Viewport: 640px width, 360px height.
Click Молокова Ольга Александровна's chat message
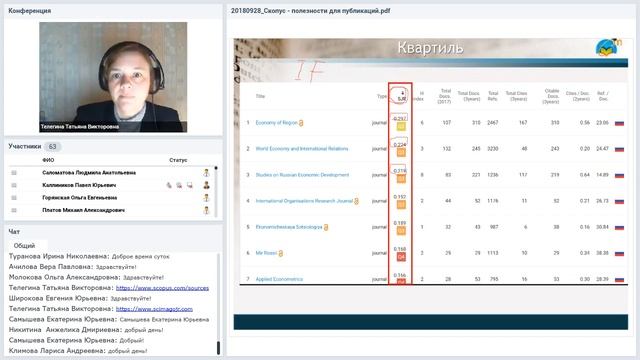click(87, 277)
